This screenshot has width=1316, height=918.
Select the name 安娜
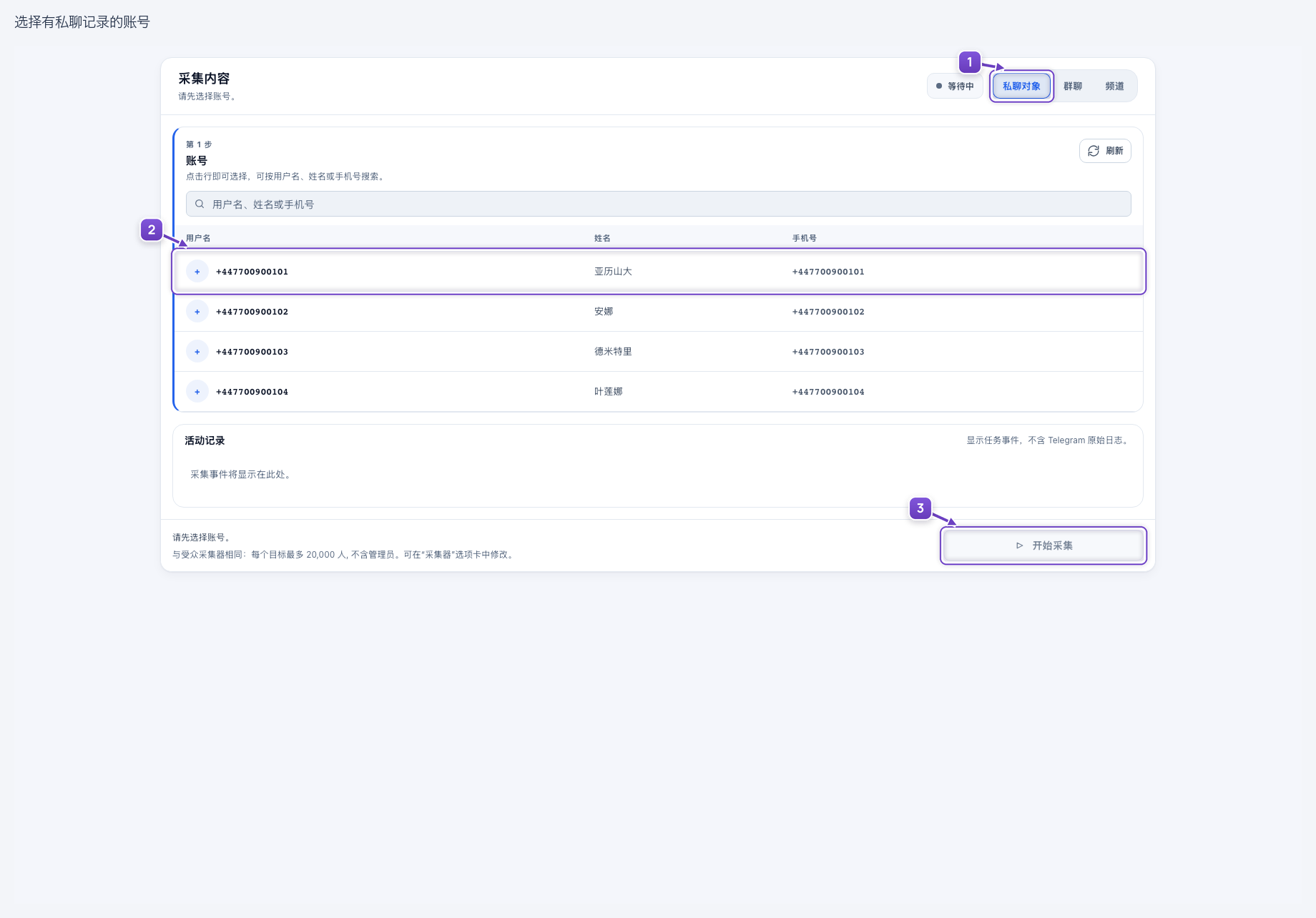pyautogui.click(x=604, y=312)
